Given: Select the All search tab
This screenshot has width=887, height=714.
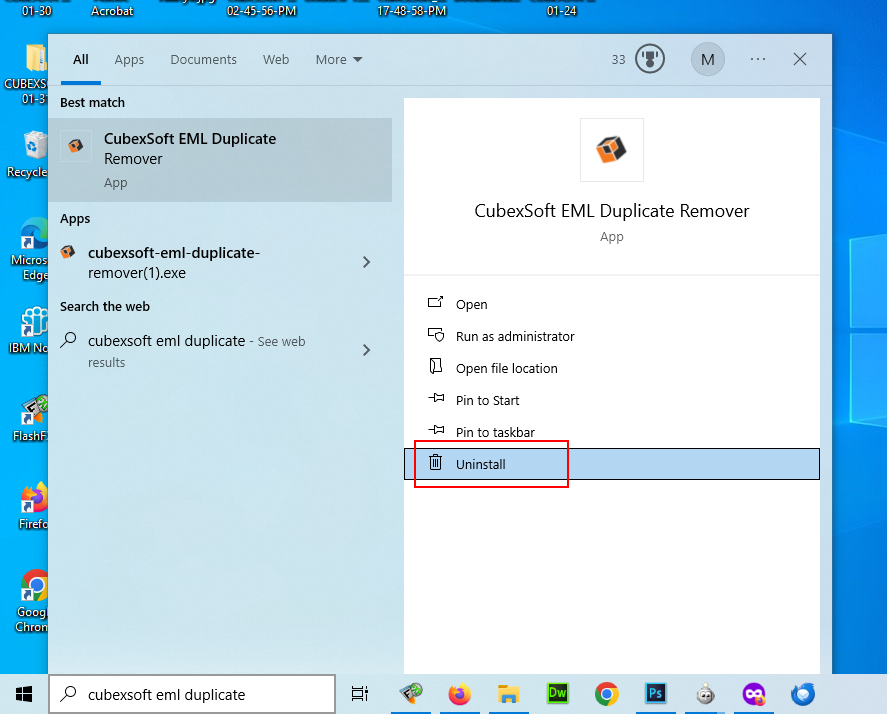Looking at the screenshot, I should [x=80, y=59].
